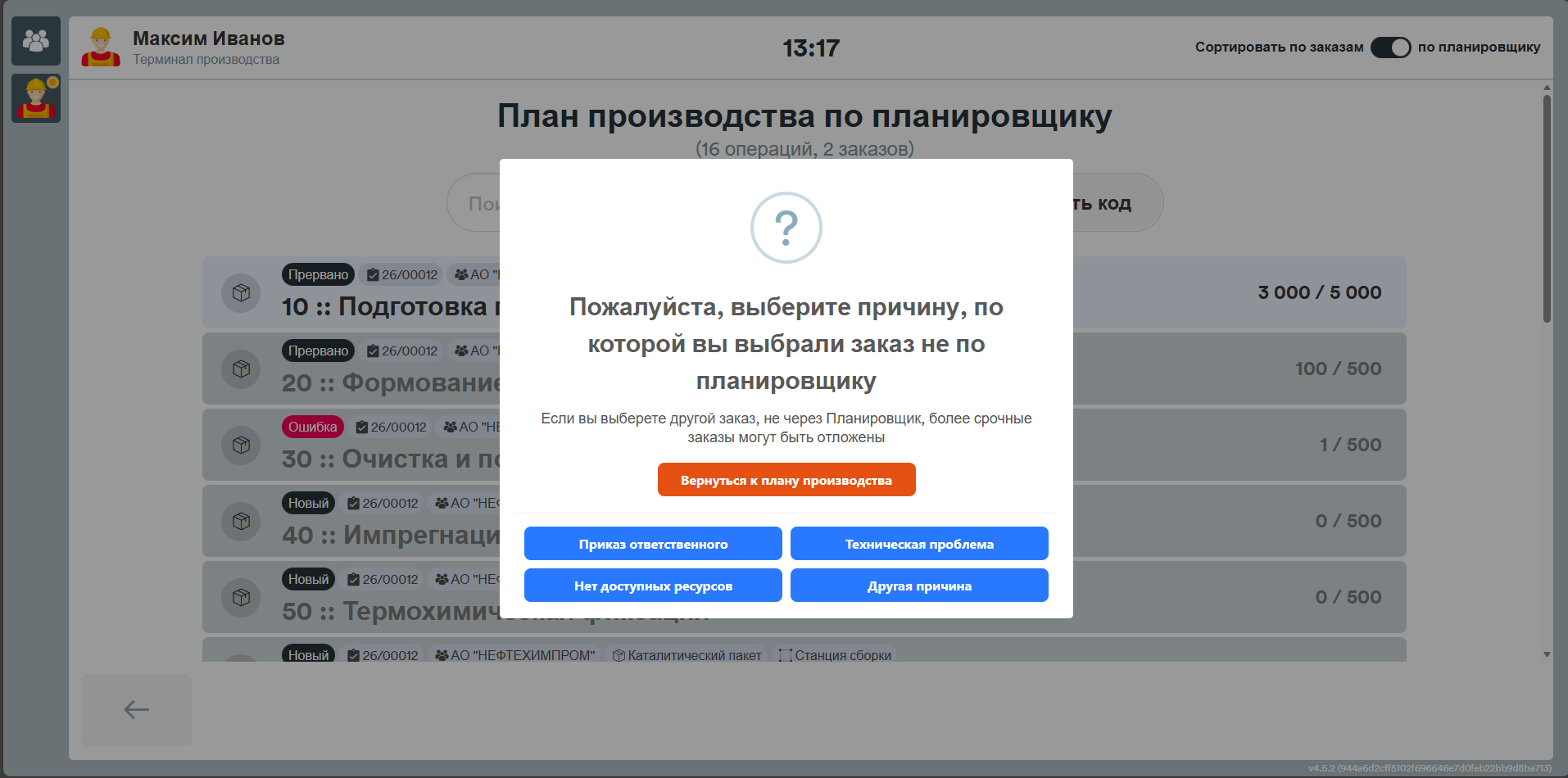The image size is (1568, 778).
Task: Click the quantity 1 / 500
Action: 1350,445
